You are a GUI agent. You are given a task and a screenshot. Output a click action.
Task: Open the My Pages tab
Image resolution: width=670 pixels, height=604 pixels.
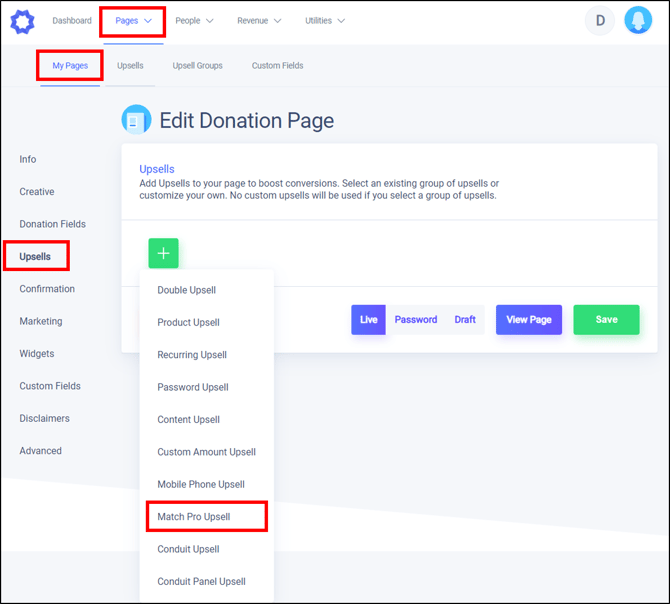(70, 66)
